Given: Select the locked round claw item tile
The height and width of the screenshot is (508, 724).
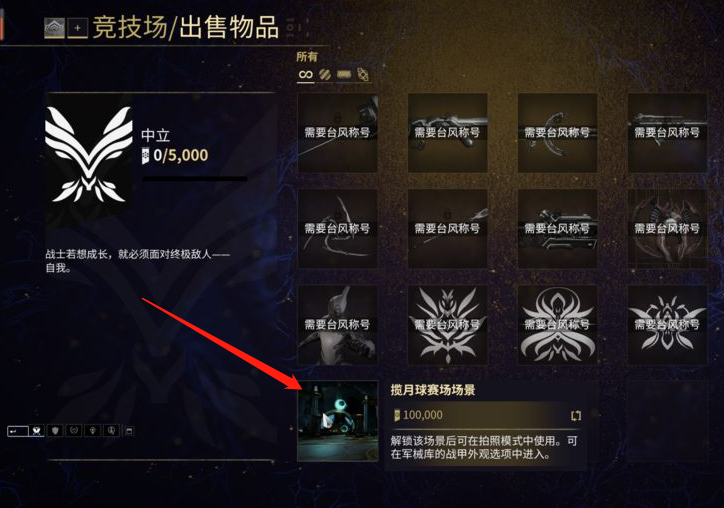Looking at the screenshot, I should pyautogui.click(x=667, y=229).
